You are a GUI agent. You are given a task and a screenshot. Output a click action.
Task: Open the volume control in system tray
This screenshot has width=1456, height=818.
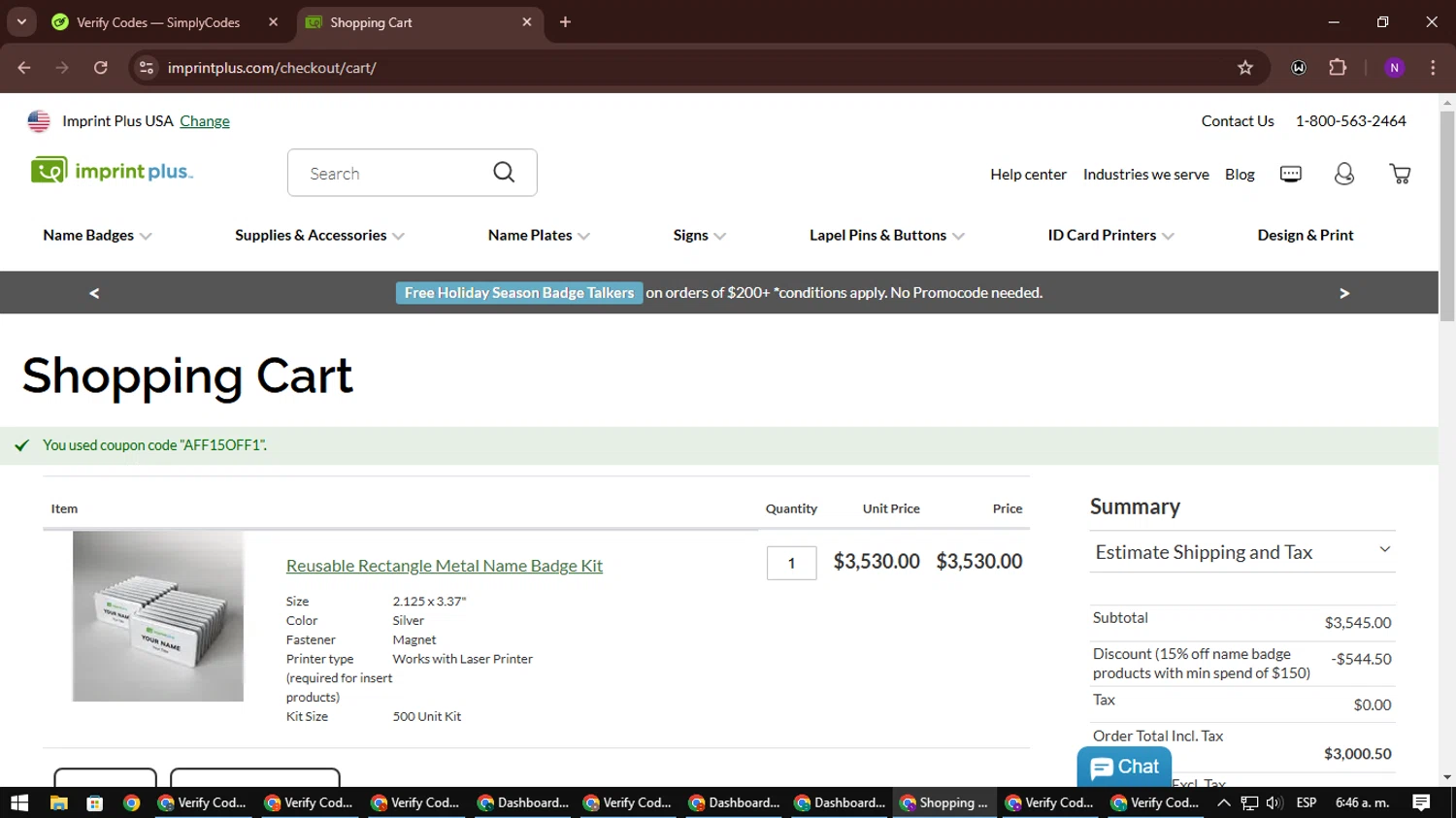click(x=1274, y=802)
